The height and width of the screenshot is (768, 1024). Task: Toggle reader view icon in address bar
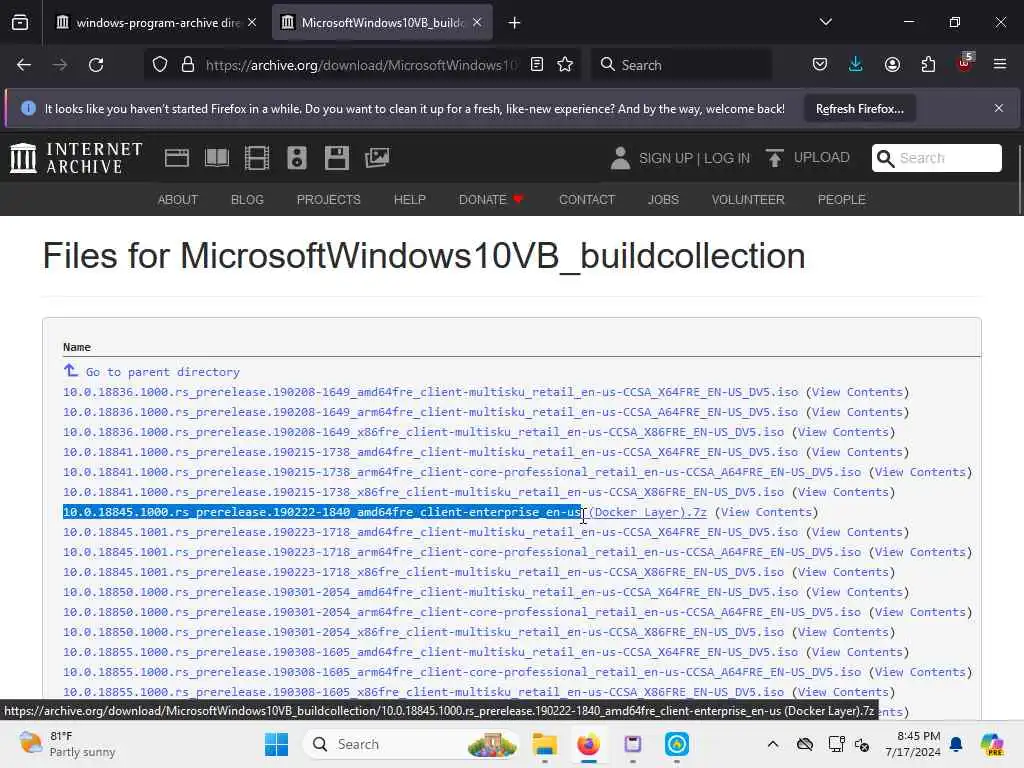537,65
